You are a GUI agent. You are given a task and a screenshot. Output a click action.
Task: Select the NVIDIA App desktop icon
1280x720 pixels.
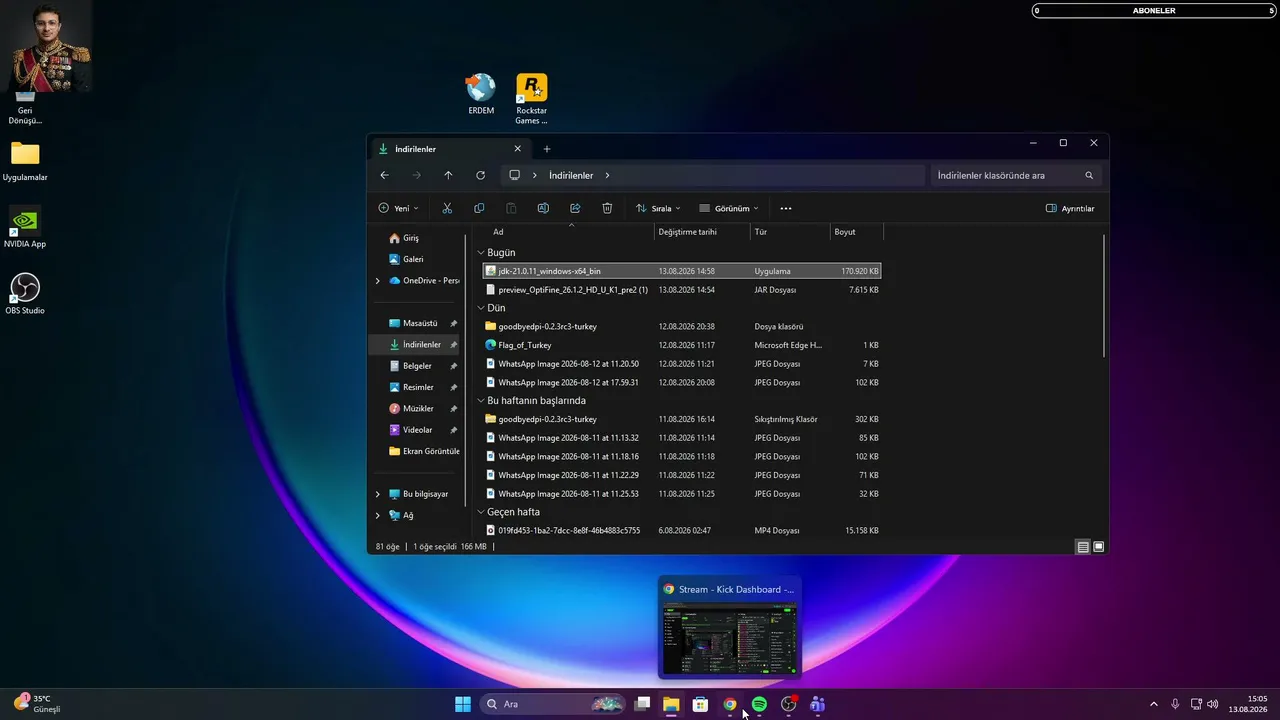click(25, 227)
